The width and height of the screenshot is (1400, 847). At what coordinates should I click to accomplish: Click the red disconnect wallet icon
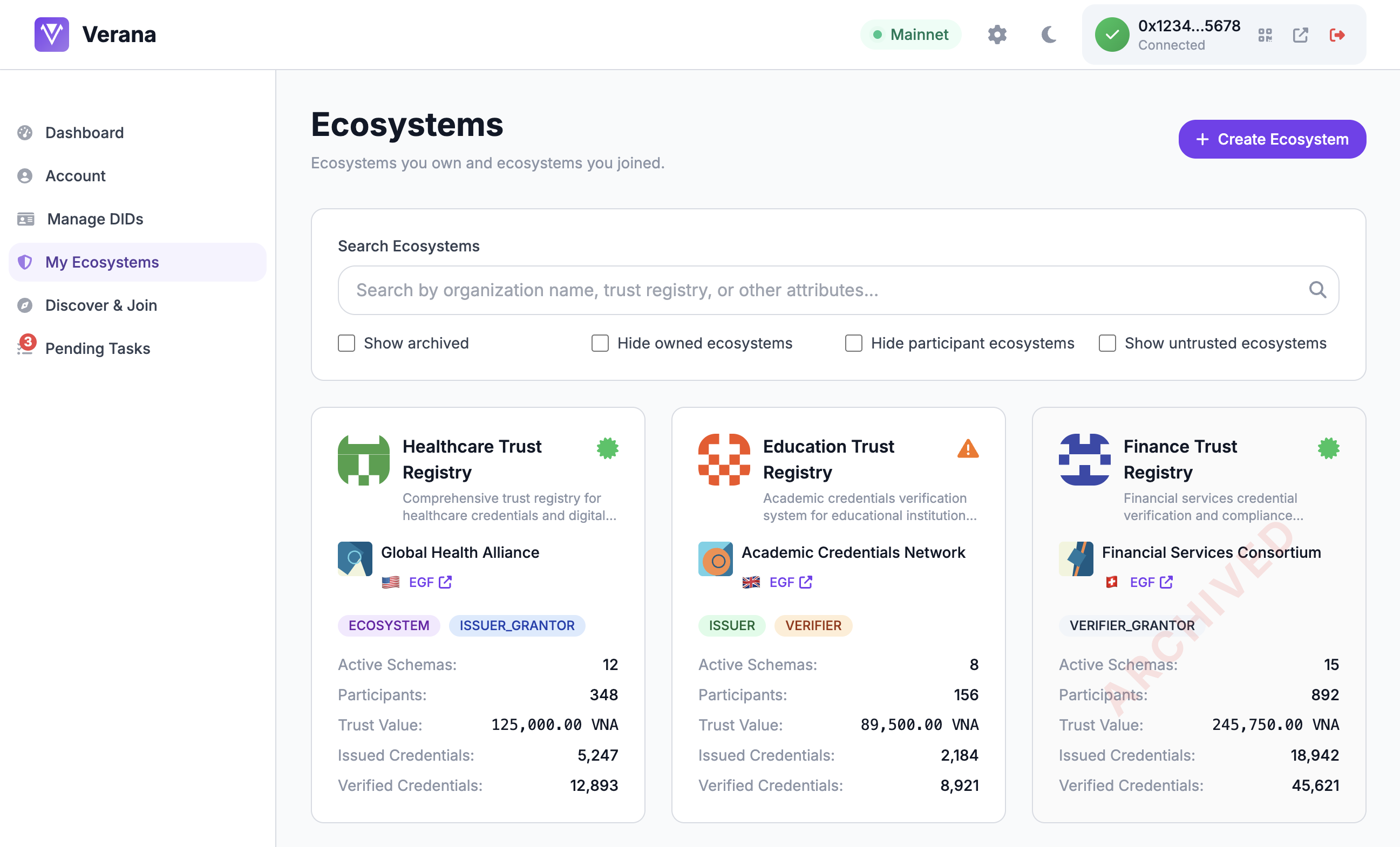[x=1337, y=35]
